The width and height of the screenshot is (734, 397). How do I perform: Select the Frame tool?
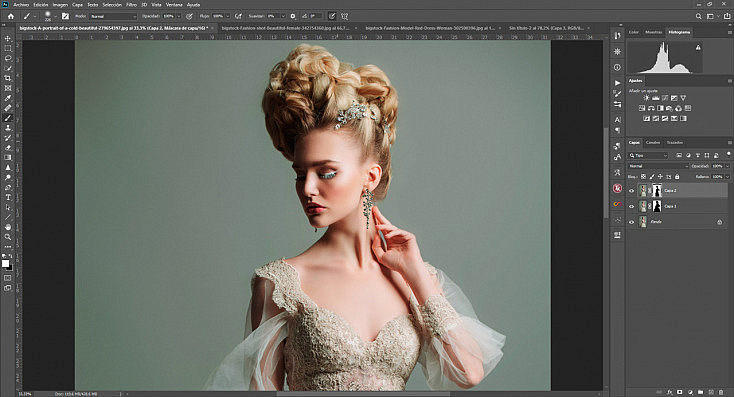click(7, 88)
